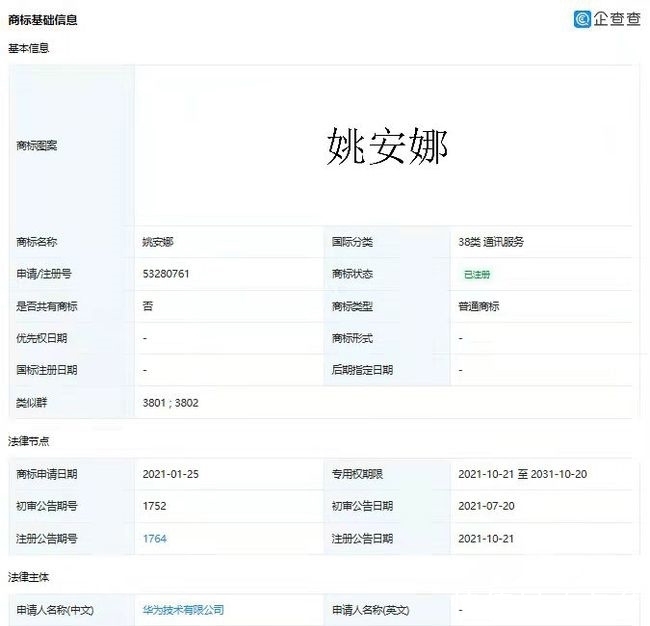Click the exclusive period 2021-10-21 至 2031-10-20
This screenshot has height=626, width=650.
pos(523,474)
